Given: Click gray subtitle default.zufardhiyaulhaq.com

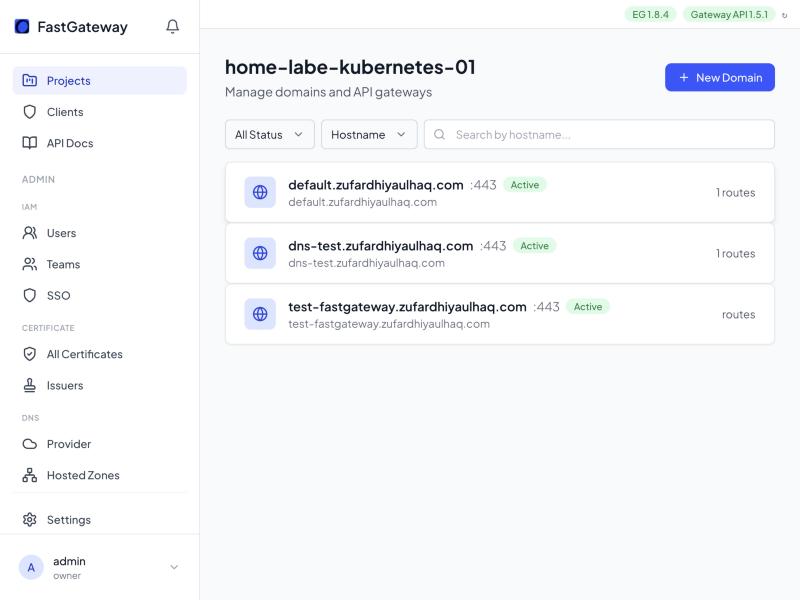Looking at the screenshot, I should tap(362, 202).
